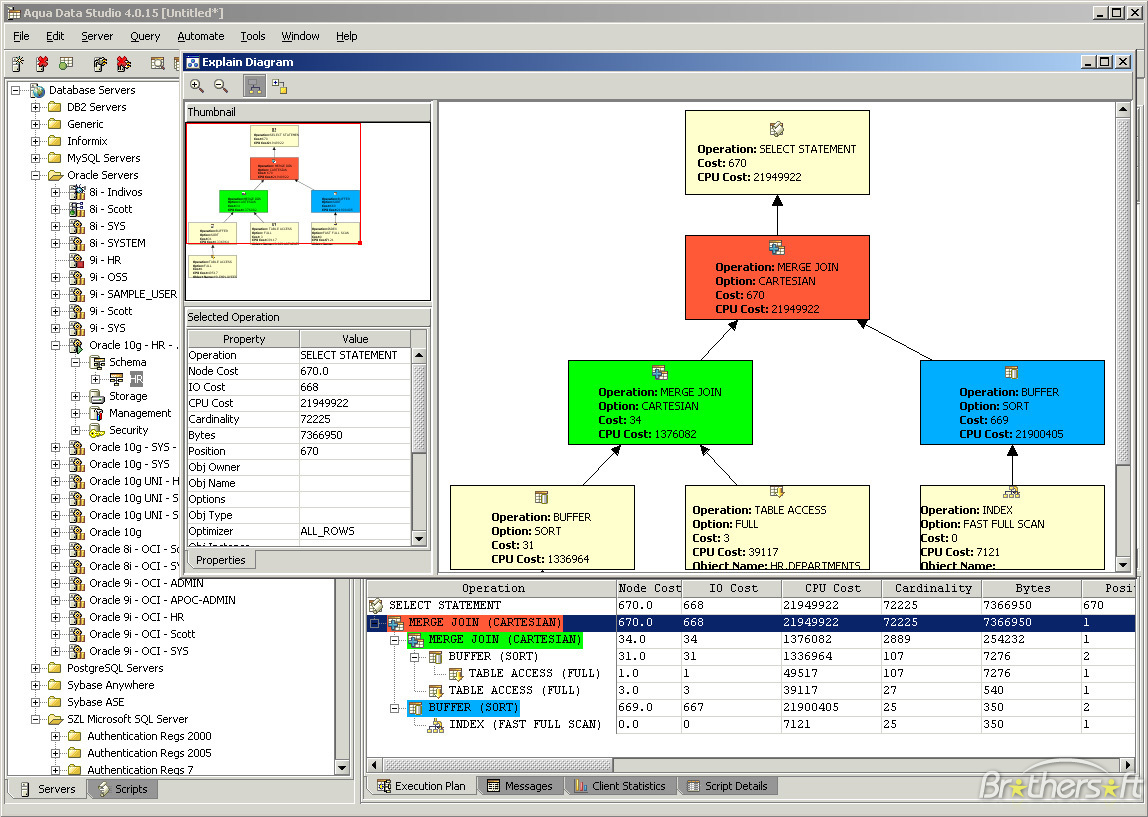Click the diagram vertical scrollbar down arrow
Viewport: 1148px width, 817px height.
pyautogui.click(x=1123, y=564)
